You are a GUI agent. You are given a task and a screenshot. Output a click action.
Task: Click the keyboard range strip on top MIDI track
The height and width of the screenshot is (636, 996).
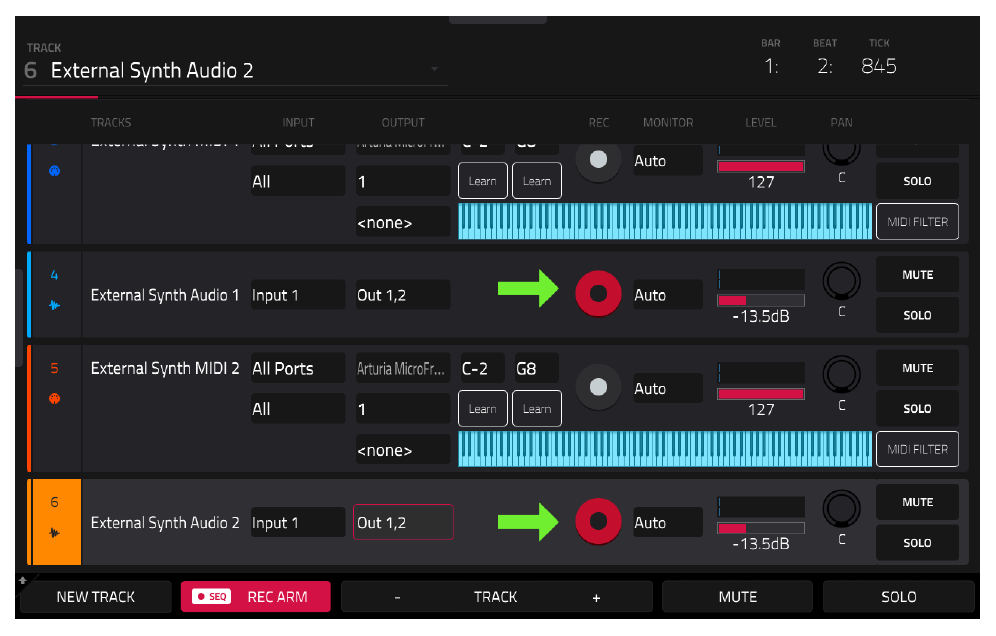665,222
